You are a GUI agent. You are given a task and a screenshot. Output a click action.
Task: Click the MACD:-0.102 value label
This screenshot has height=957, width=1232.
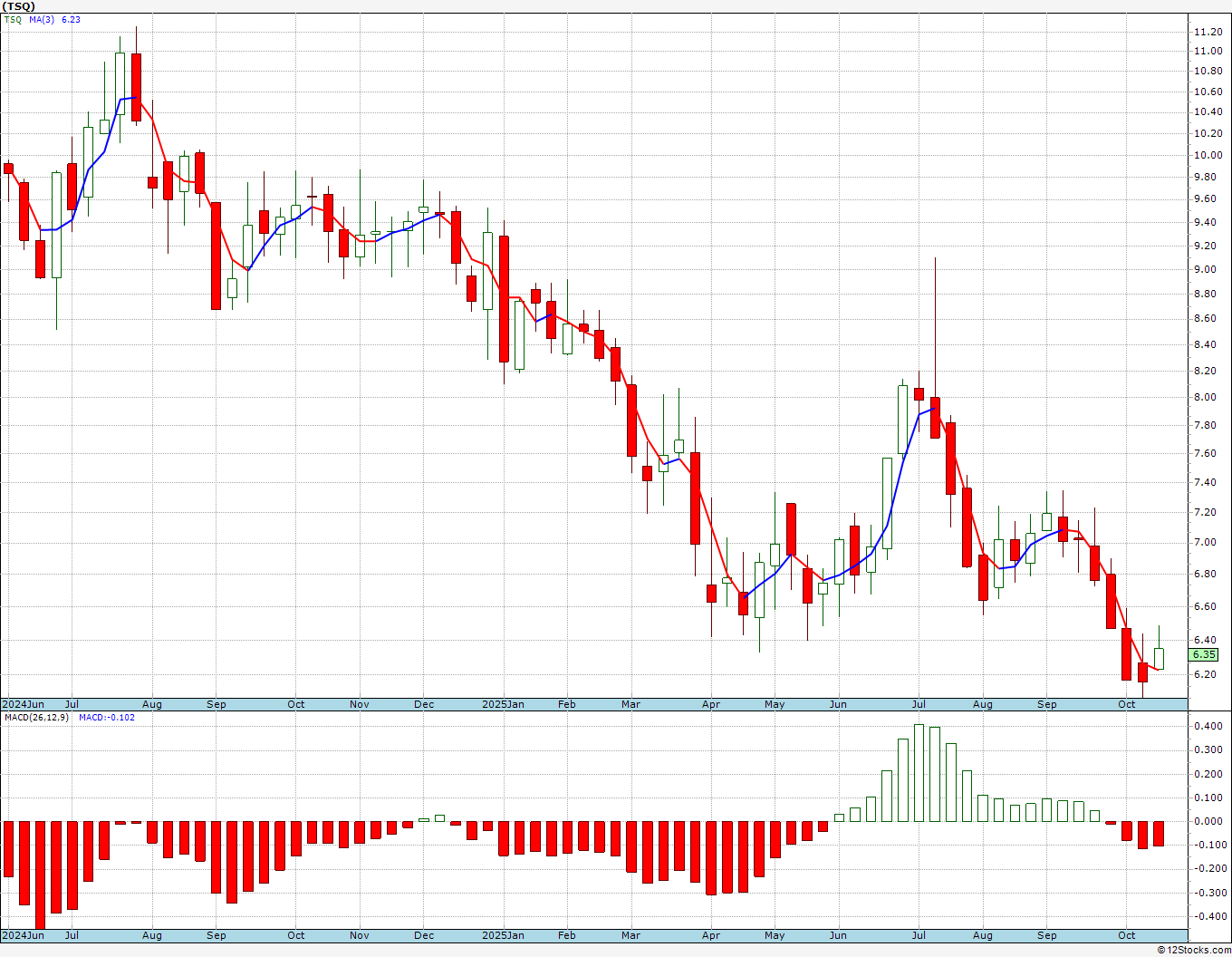(107, 717)
